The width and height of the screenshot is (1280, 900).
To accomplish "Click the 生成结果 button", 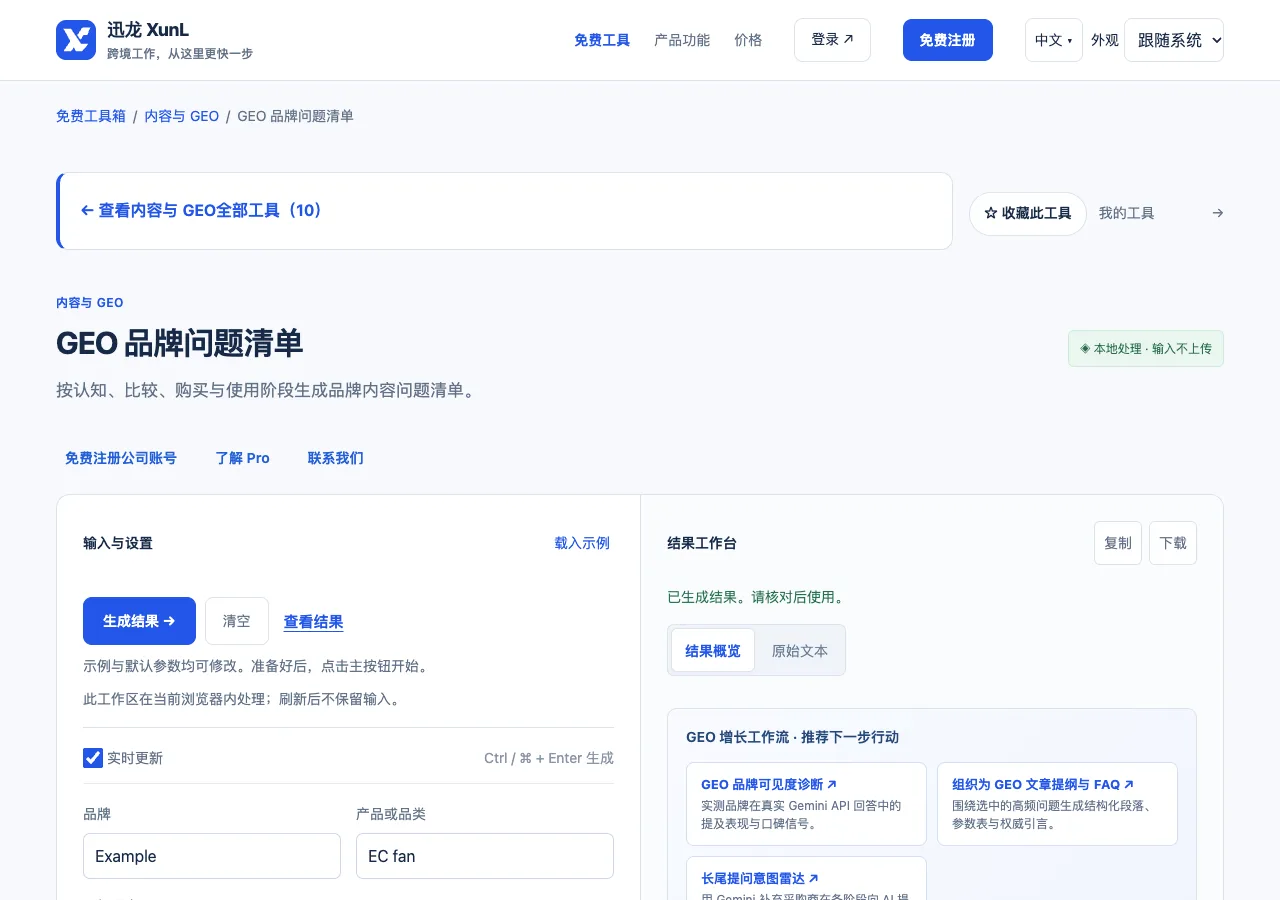I will [x=139, y=621].
